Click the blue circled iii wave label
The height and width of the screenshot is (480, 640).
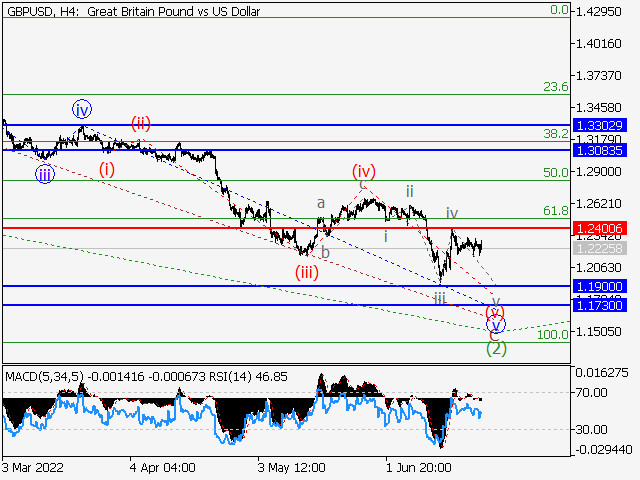45,175
